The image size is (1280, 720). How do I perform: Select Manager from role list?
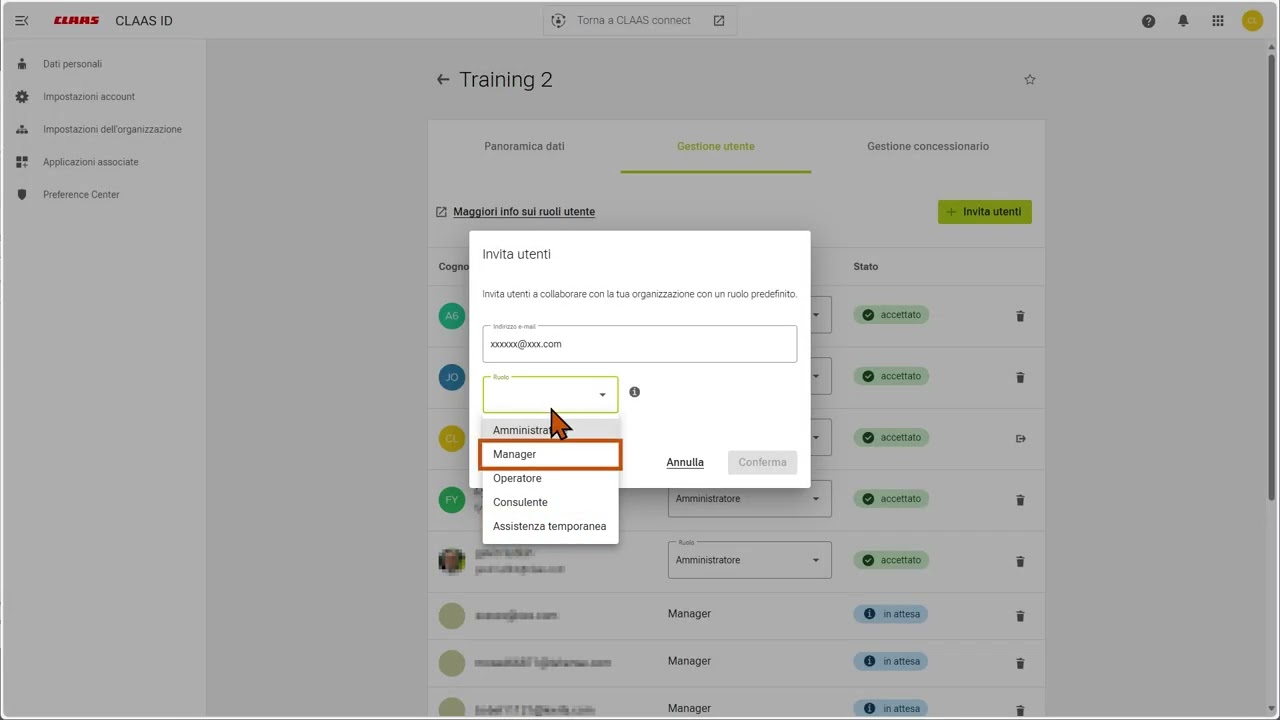pos(550,454)
